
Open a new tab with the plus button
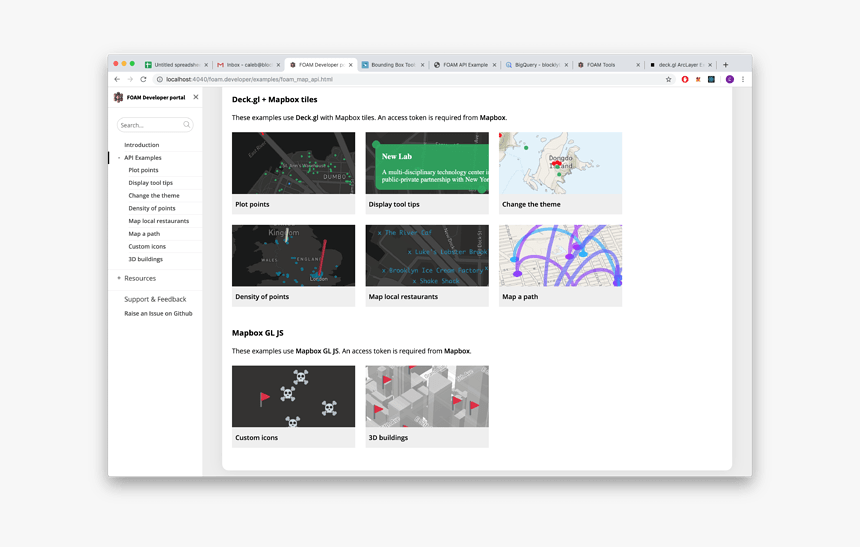[726, 65]
